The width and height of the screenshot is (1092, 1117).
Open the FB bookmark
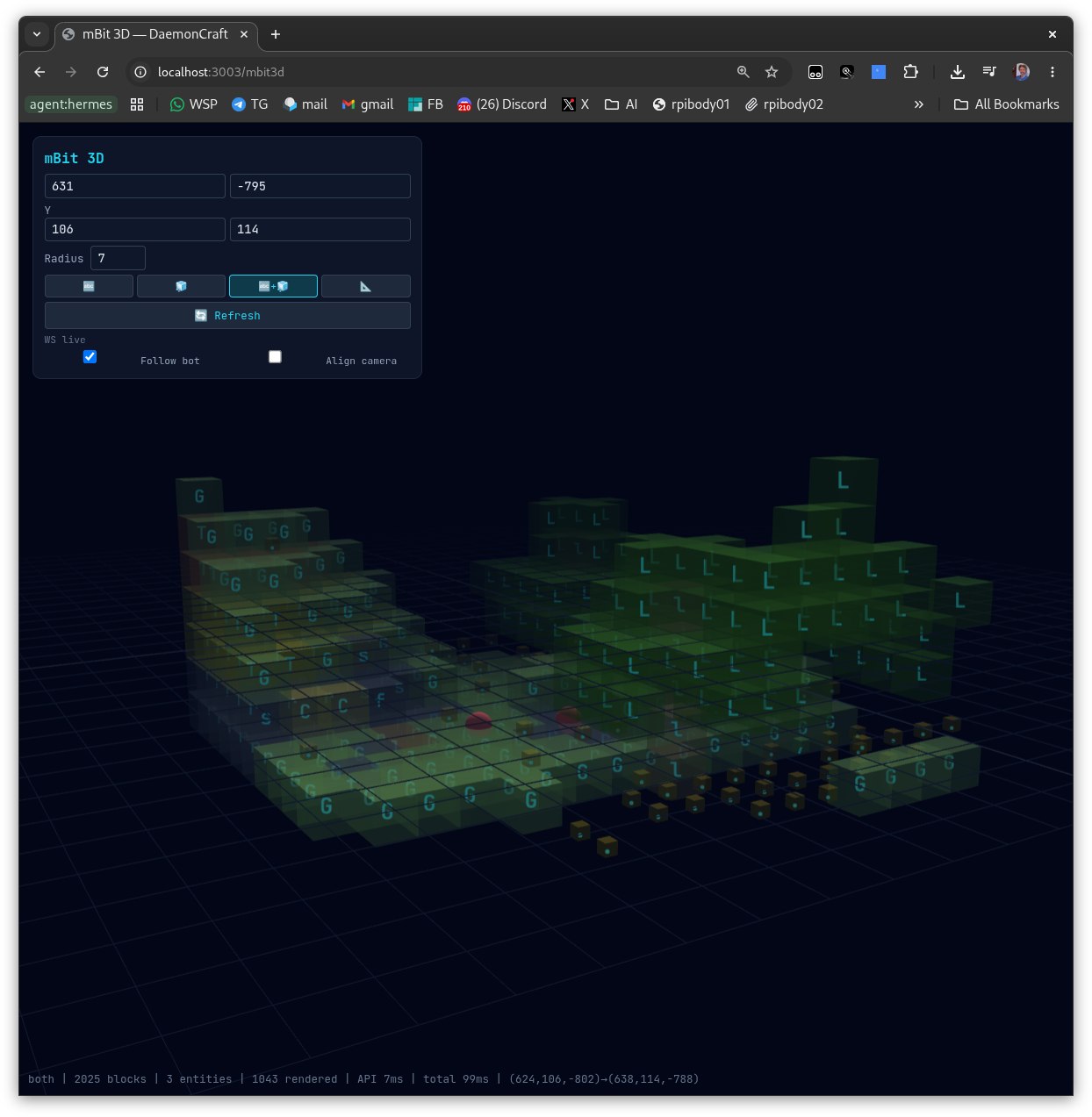[426, 104]
